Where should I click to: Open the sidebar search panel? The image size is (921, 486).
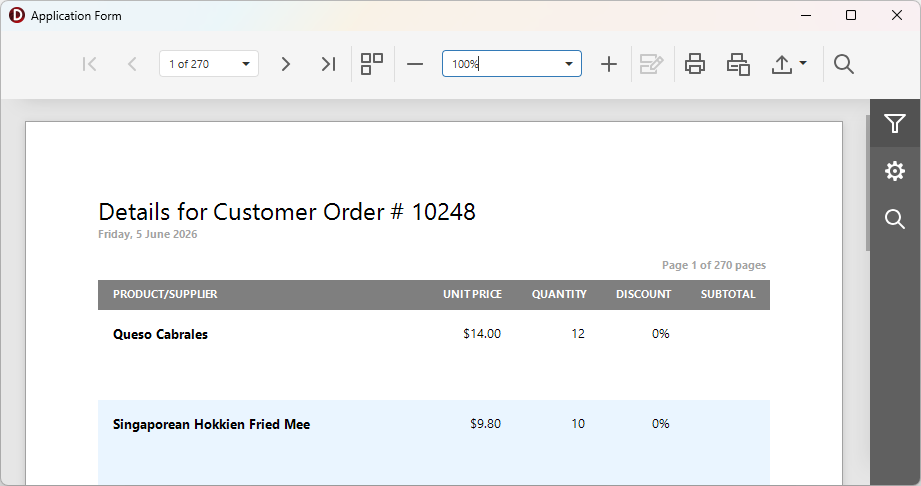coord(895,219)
